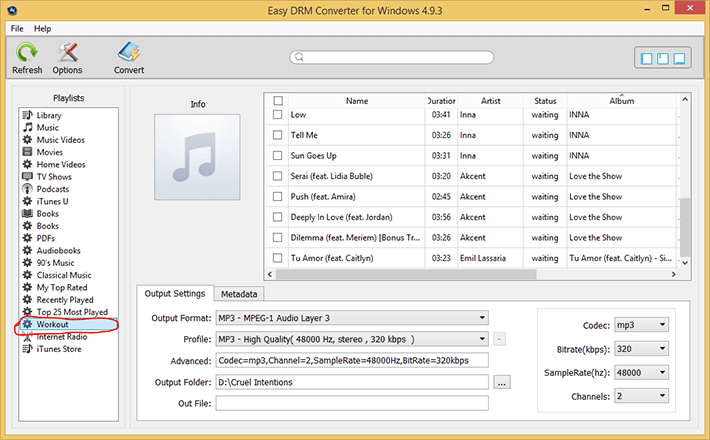Open the SampleRate(hz) dropdown
710x440 pixels.
[641, 373]
